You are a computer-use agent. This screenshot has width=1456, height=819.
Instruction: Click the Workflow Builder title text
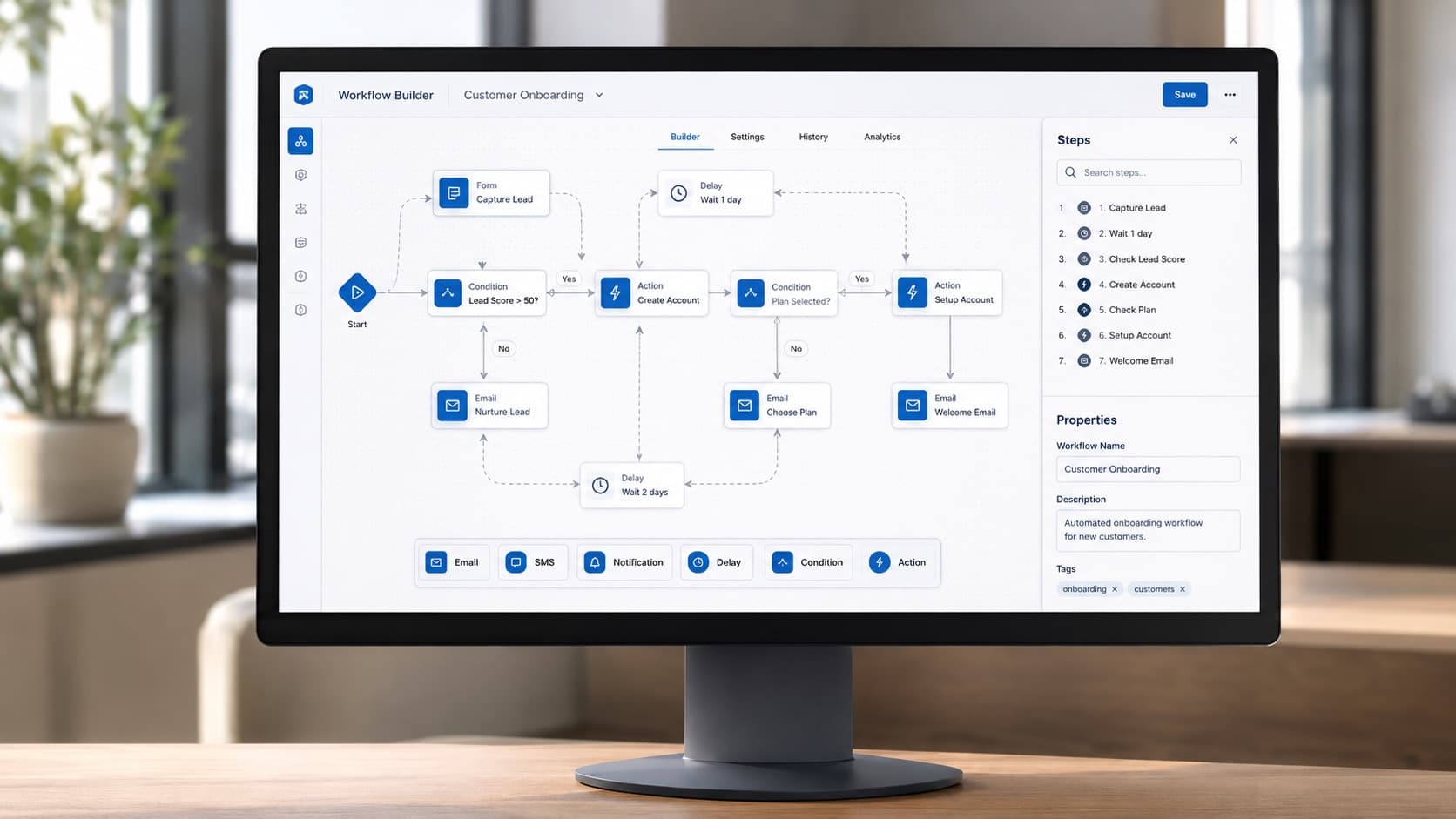coord(386,95)
